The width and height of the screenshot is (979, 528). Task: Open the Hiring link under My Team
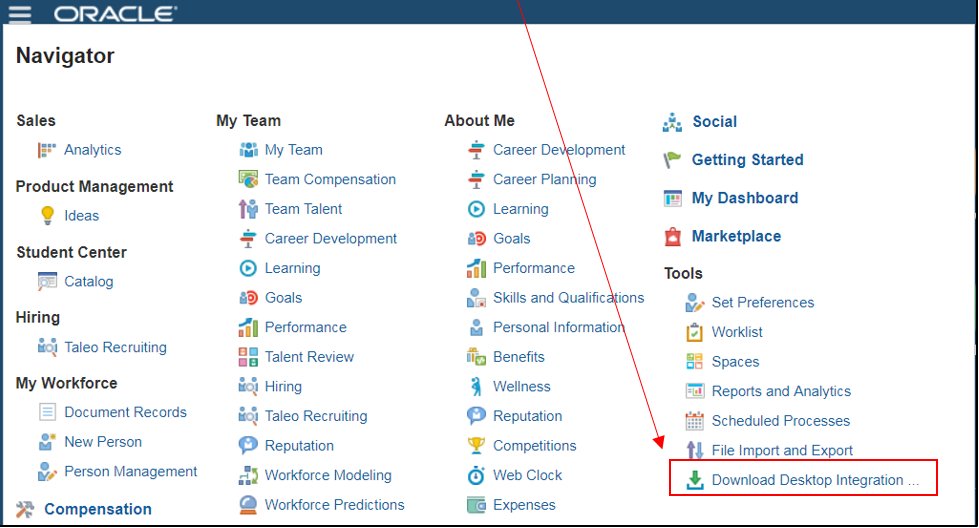pos(283,386)
